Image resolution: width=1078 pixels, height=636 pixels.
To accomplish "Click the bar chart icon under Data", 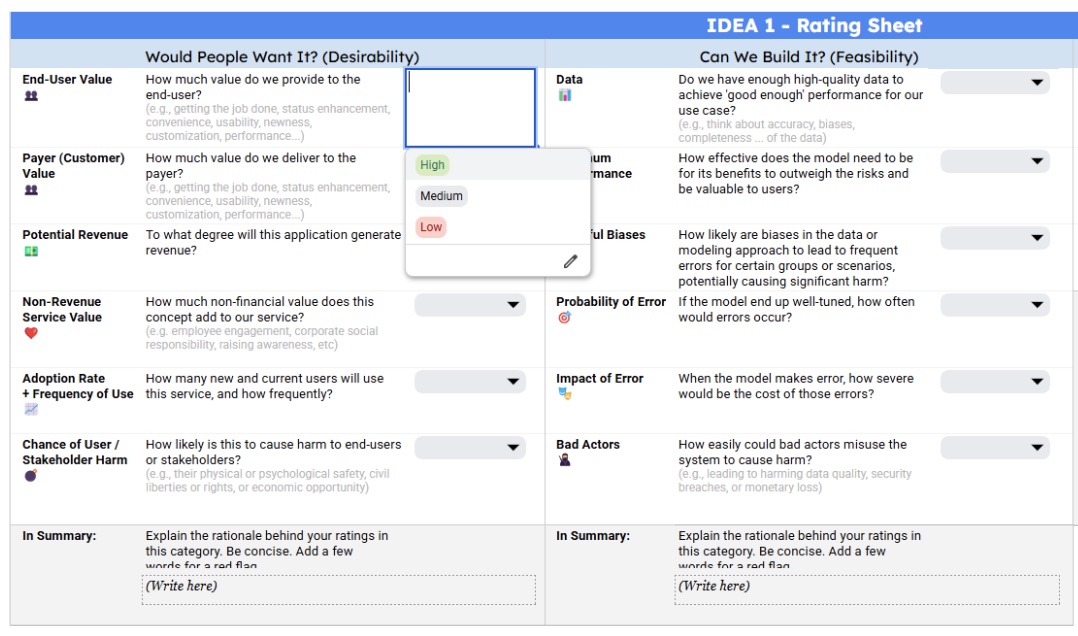I will tap(565, 95).
